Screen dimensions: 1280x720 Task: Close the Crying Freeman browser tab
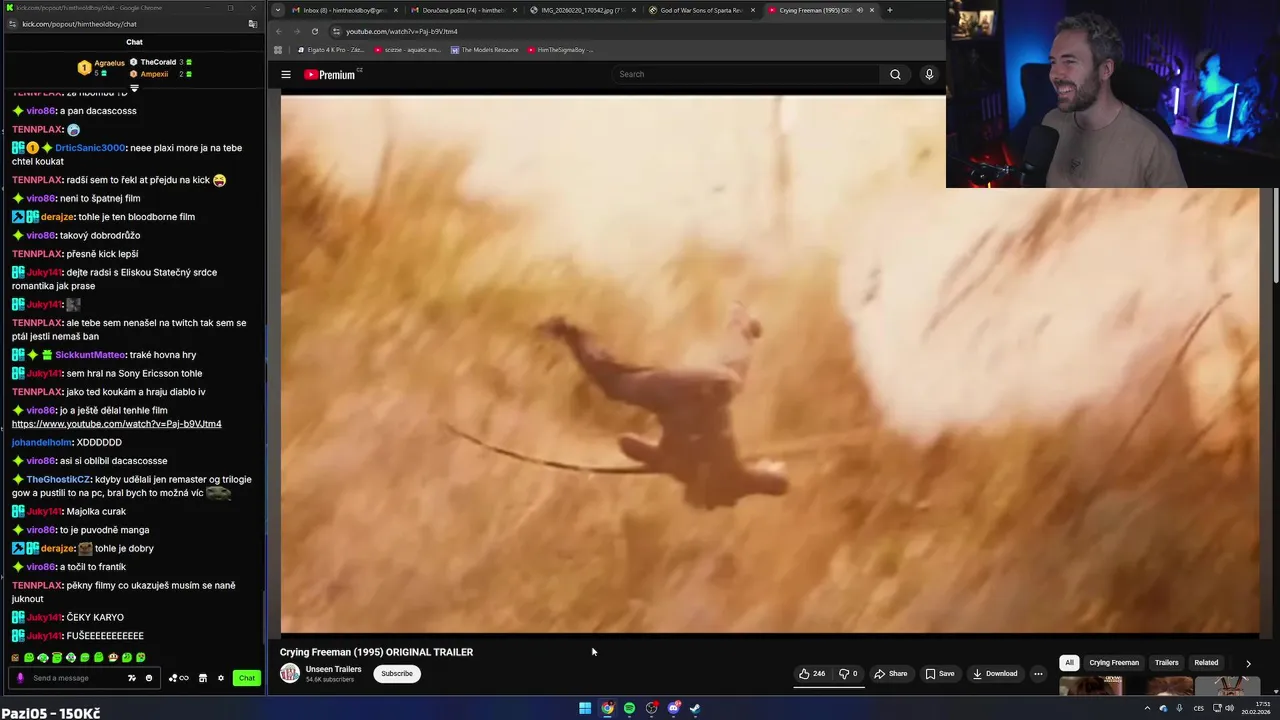[872, 10]
